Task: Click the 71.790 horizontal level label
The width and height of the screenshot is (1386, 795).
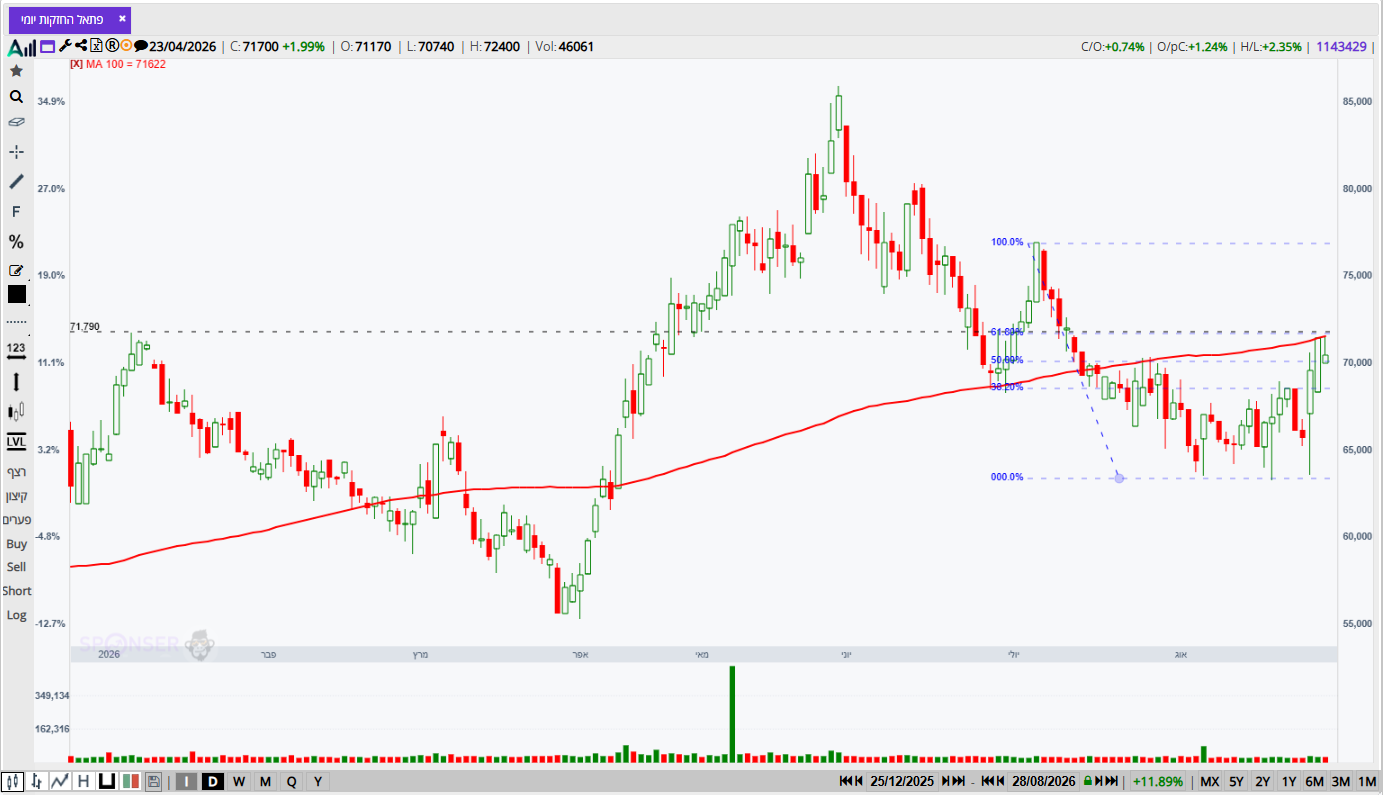Action: pyautogui.click(x=85, y=327)
